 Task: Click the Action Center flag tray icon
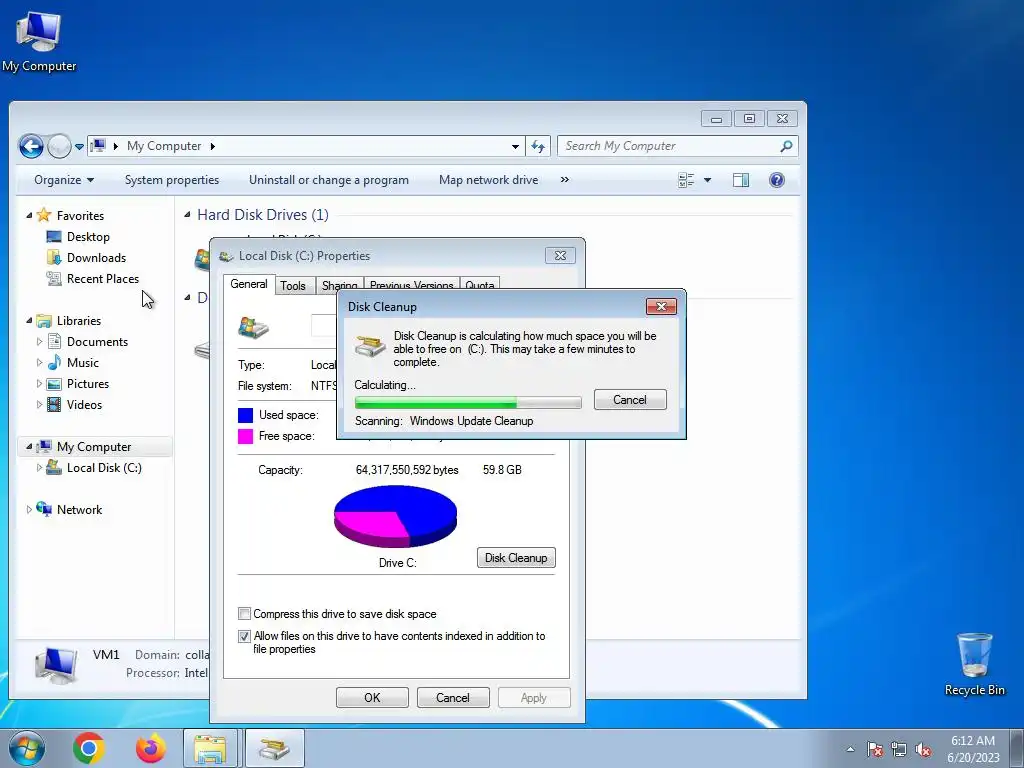point(874,749)
